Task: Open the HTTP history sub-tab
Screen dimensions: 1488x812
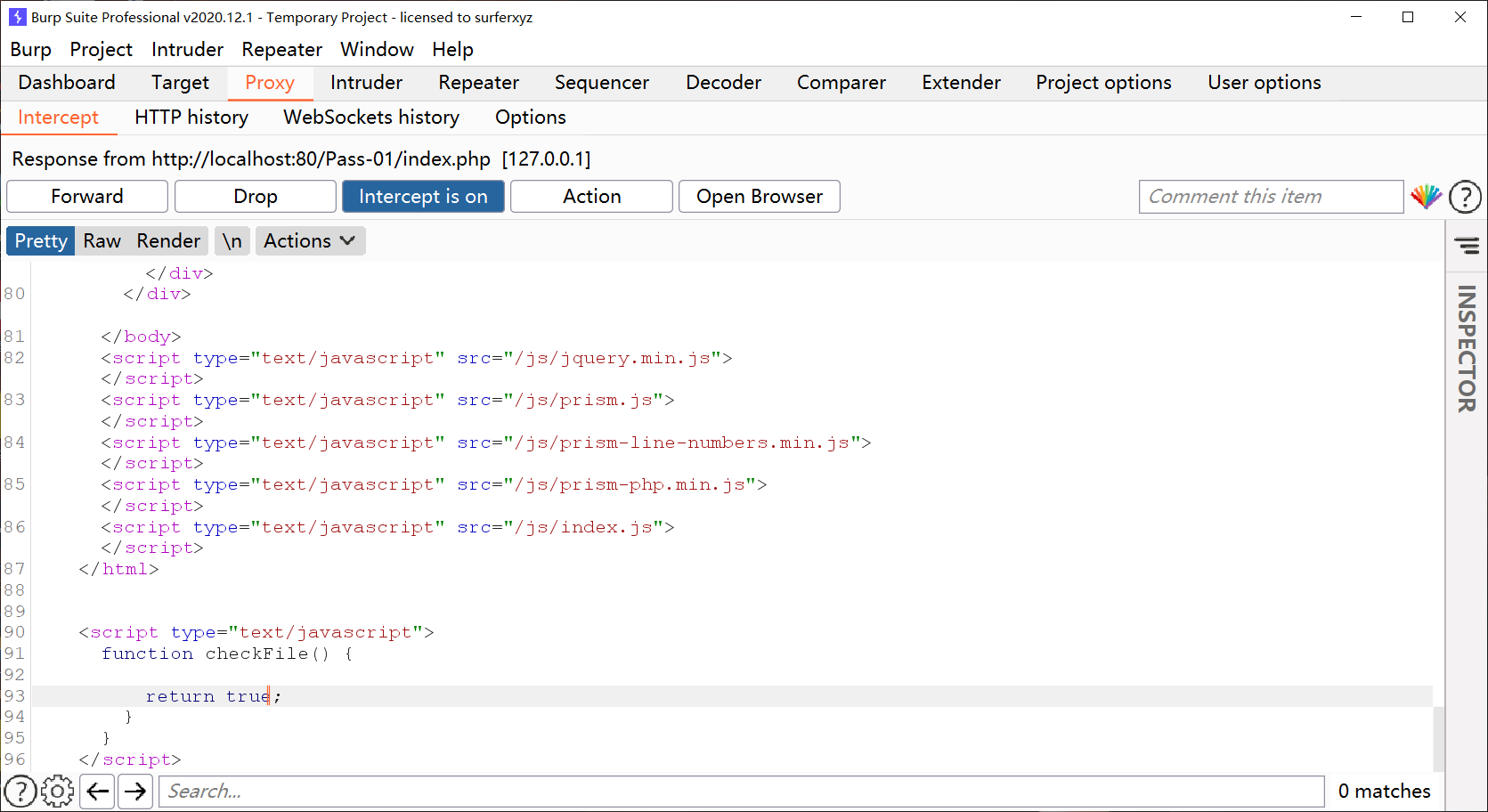Action: (191, 118)
